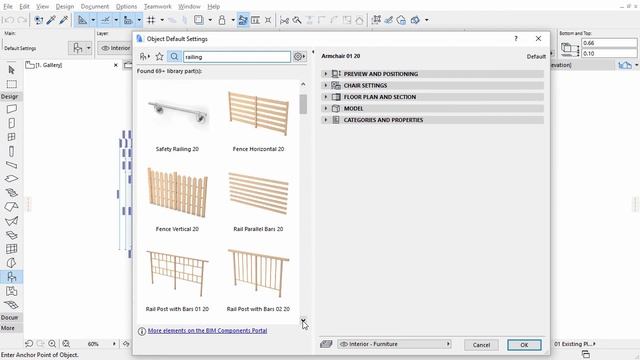Click the Undo icon in main toolbar

pos(9,20)
